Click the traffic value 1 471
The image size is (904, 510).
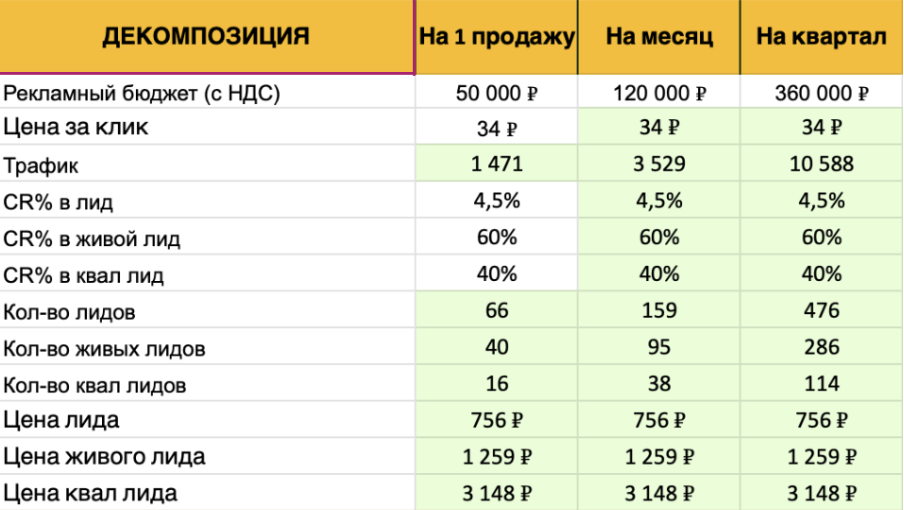click(x=496, y=165)
